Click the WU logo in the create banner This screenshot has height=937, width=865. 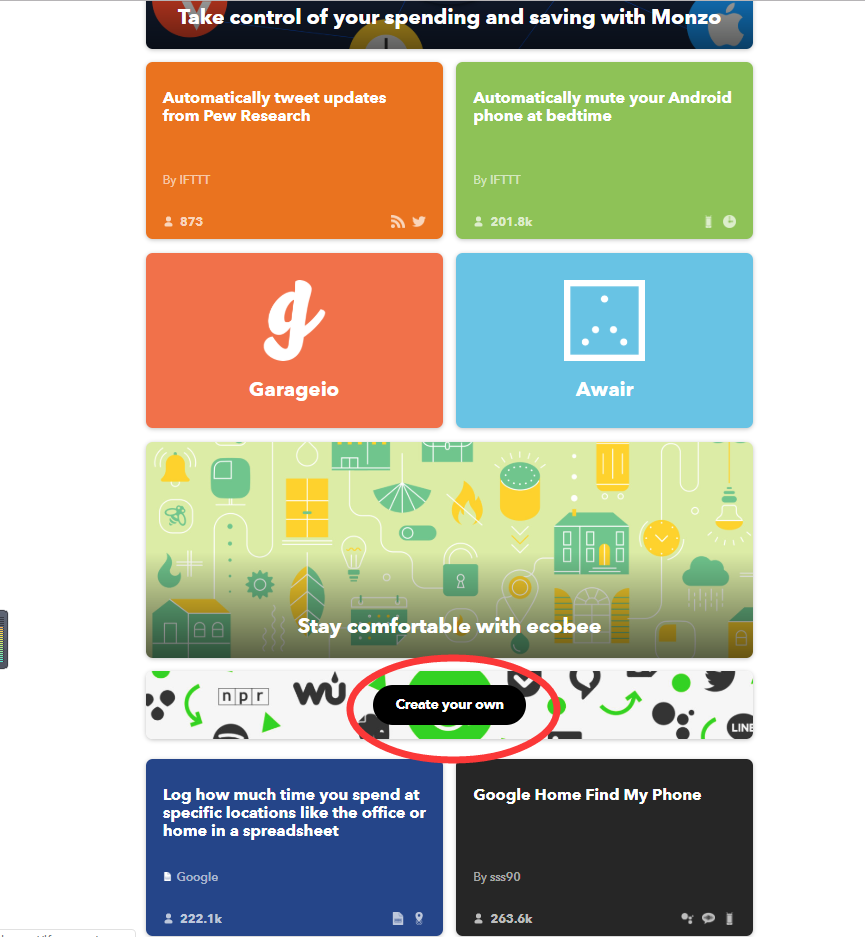(320, 690)
